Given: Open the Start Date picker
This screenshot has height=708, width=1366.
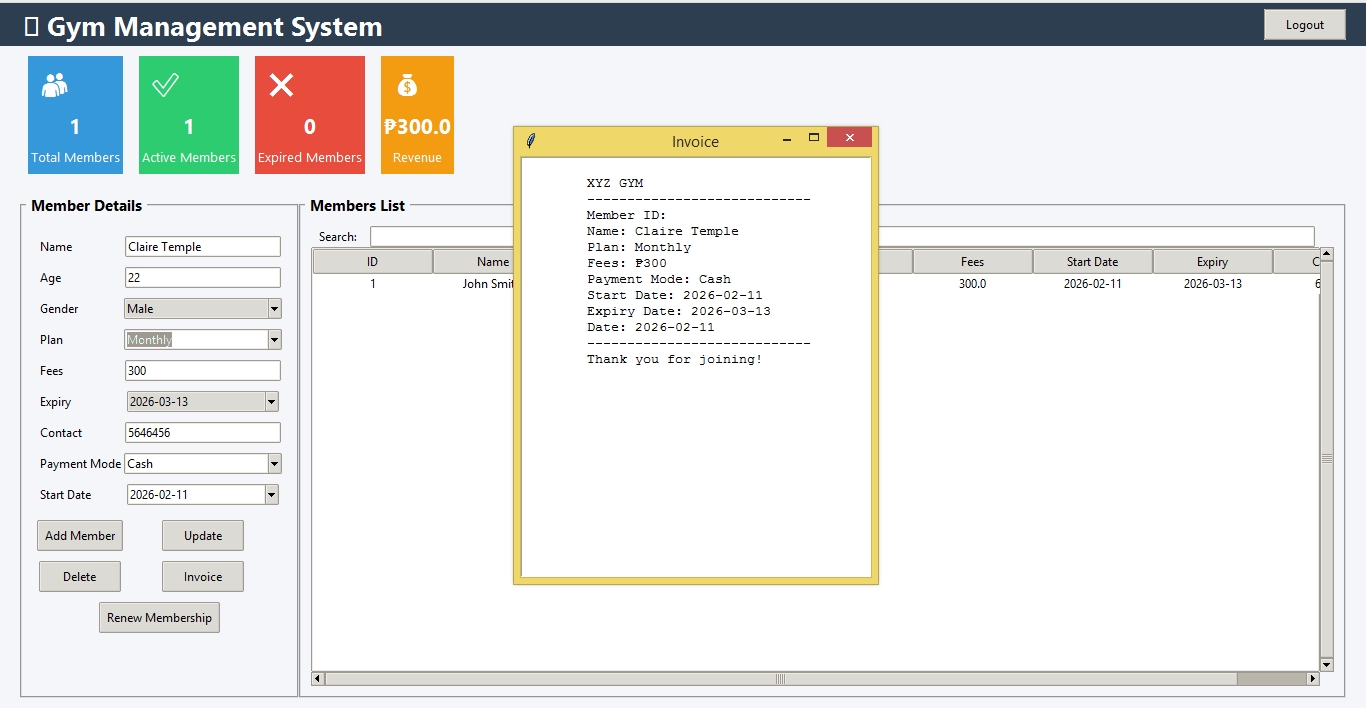Looking at the screenshot, I should click(x=271, y=495).
